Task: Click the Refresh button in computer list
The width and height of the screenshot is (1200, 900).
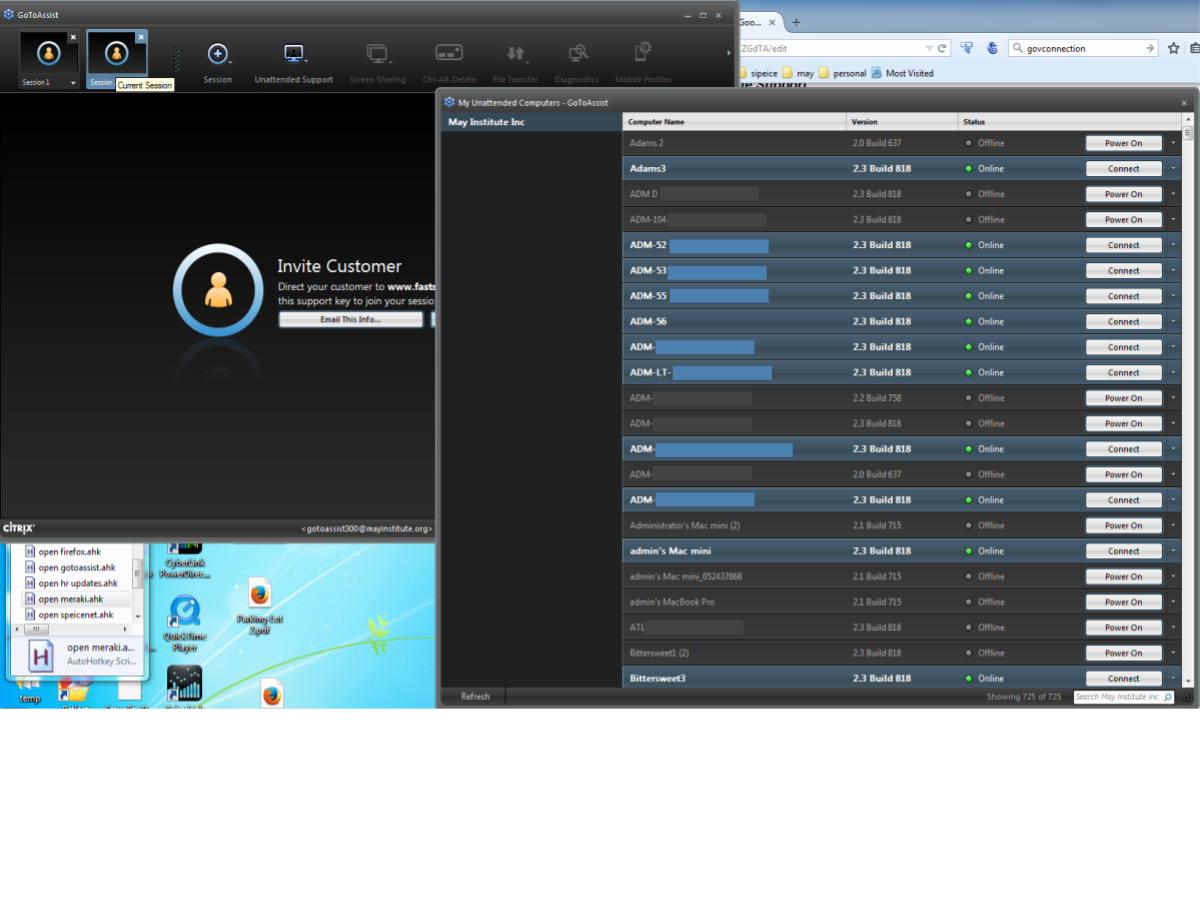Action: [x=475, y=697]
